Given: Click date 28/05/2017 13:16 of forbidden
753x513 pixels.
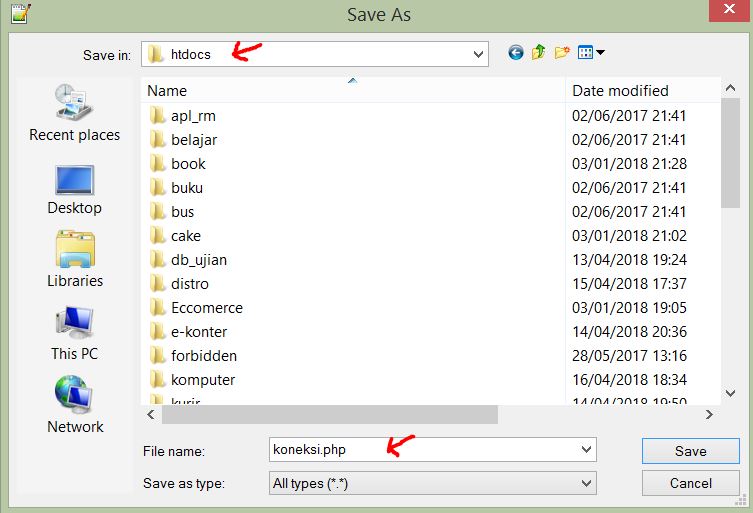Looking at the screenshot, I should click(629, 356).
